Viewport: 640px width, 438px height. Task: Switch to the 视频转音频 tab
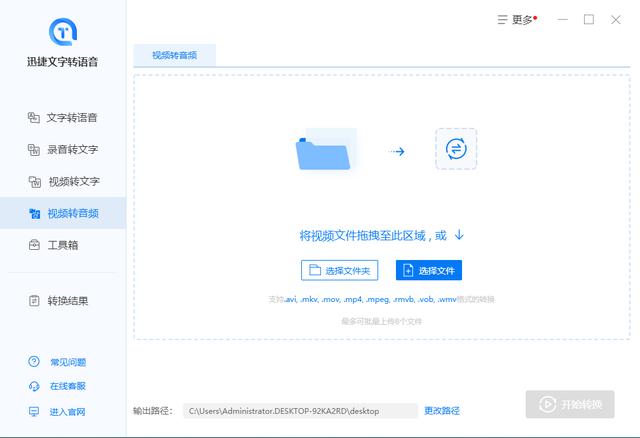tap(175, 55)
